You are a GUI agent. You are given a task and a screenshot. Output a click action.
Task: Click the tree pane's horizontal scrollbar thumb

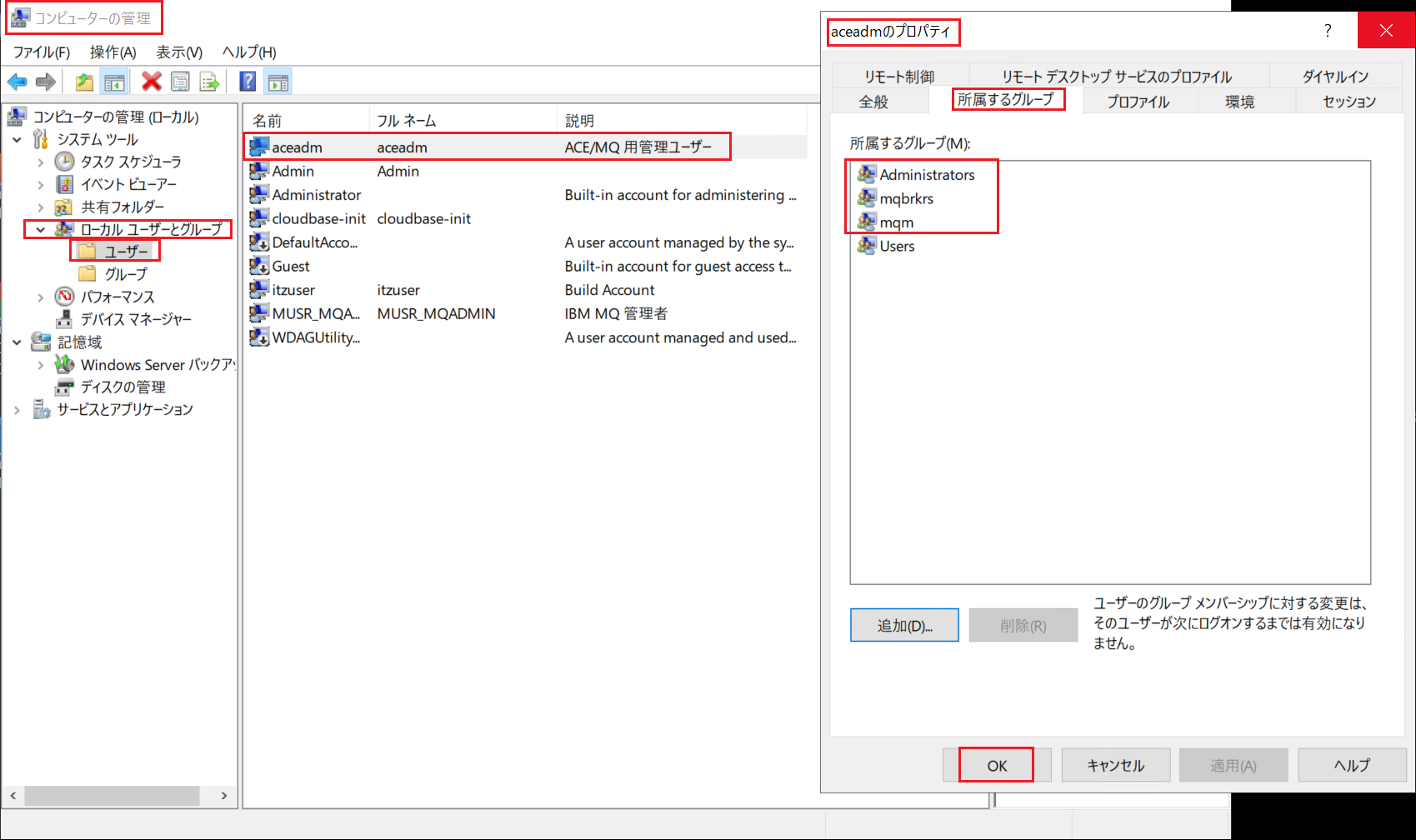112,796
